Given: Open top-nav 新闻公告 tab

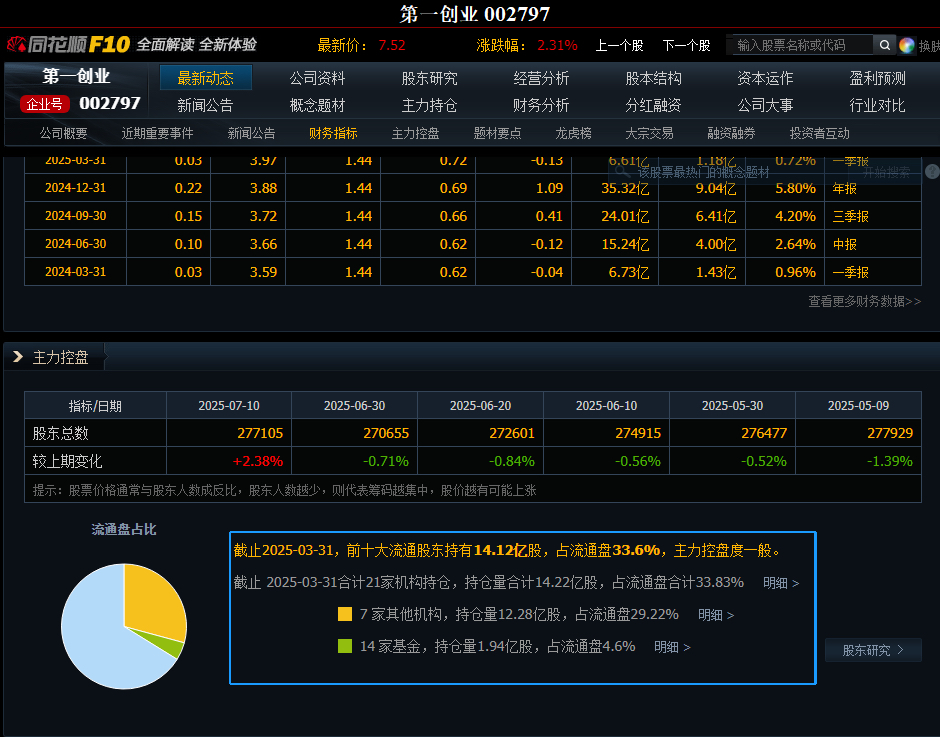Looking at the screenshot, I should (x=205, y=106).
